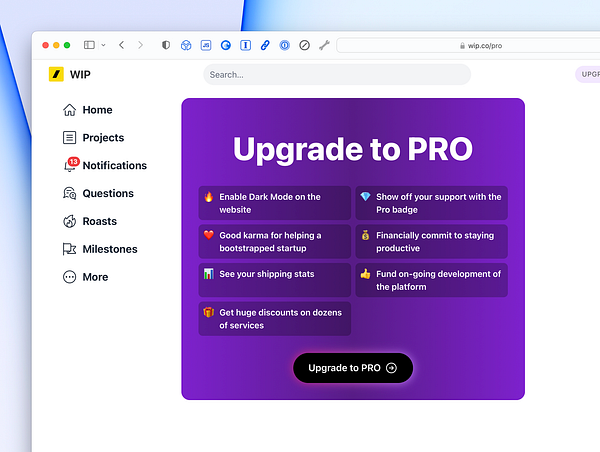Click the text cursor extension icon
The width and height of the screenshot is (600, 452).
point(245,46)
